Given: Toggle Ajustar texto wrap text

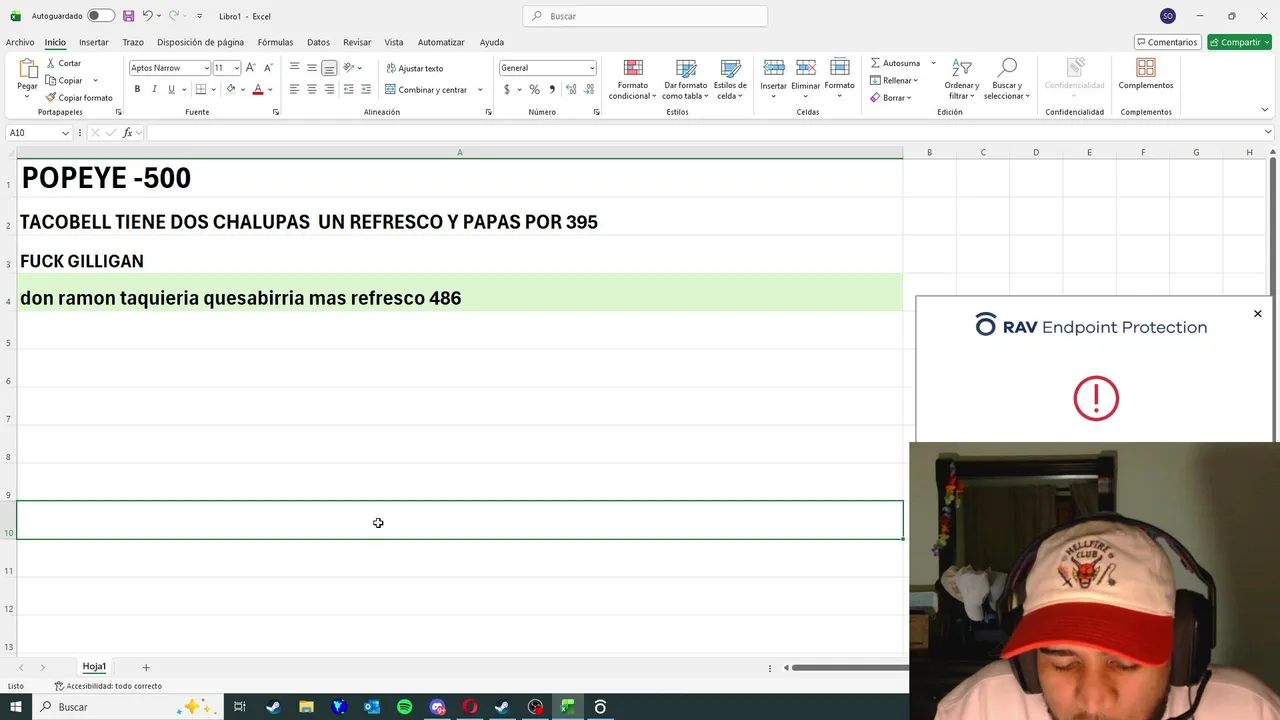Looking at the screenshot, I should click(x=414, y=68).
